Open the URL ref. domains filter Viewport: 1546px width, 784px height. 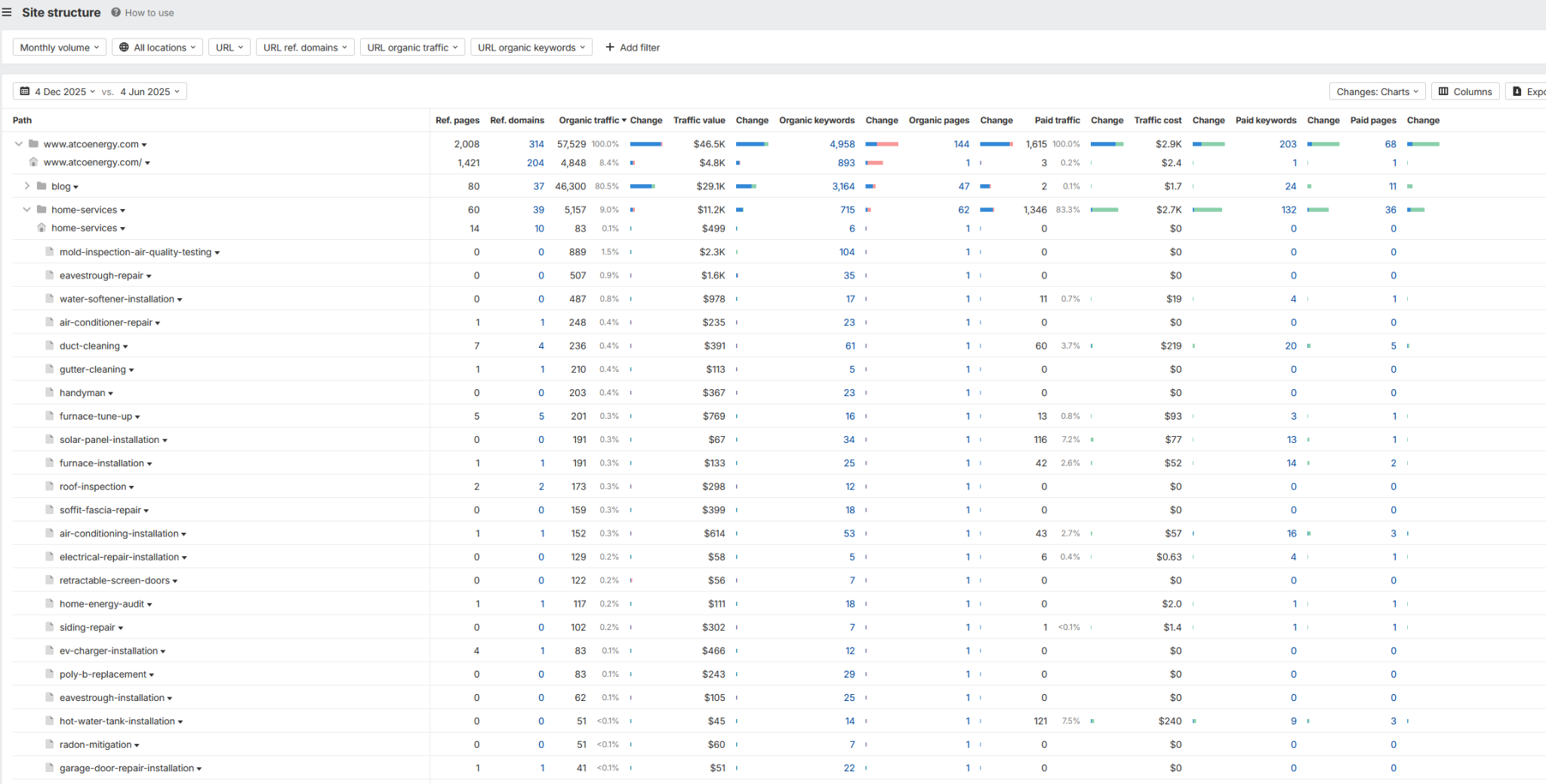[x=305, y=47]
